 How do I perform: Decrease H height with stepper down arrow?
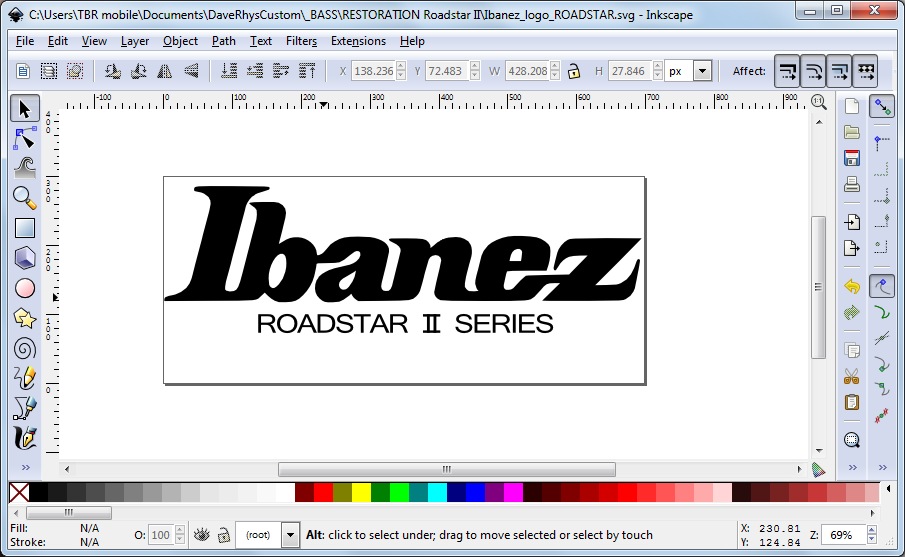coord(657,76)
